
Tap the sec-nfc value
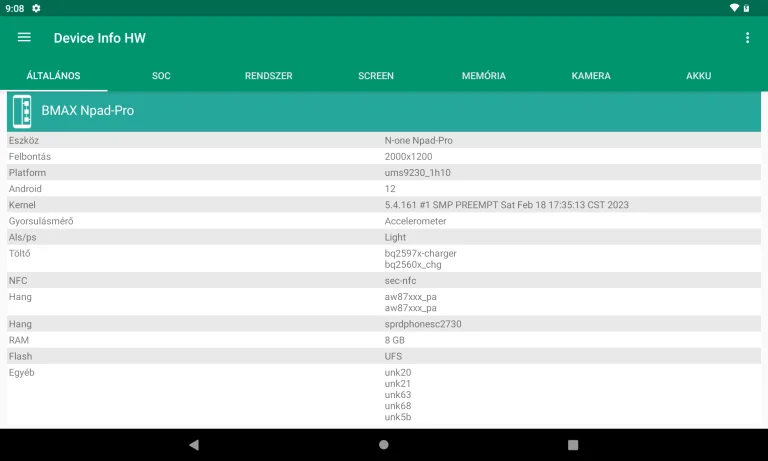400,281
